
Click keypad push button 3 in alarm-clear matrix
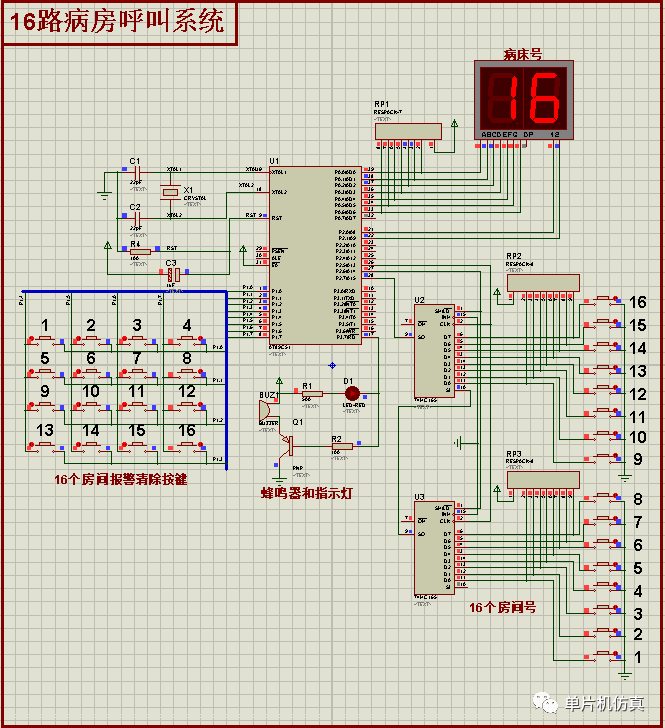coord(137,340)
